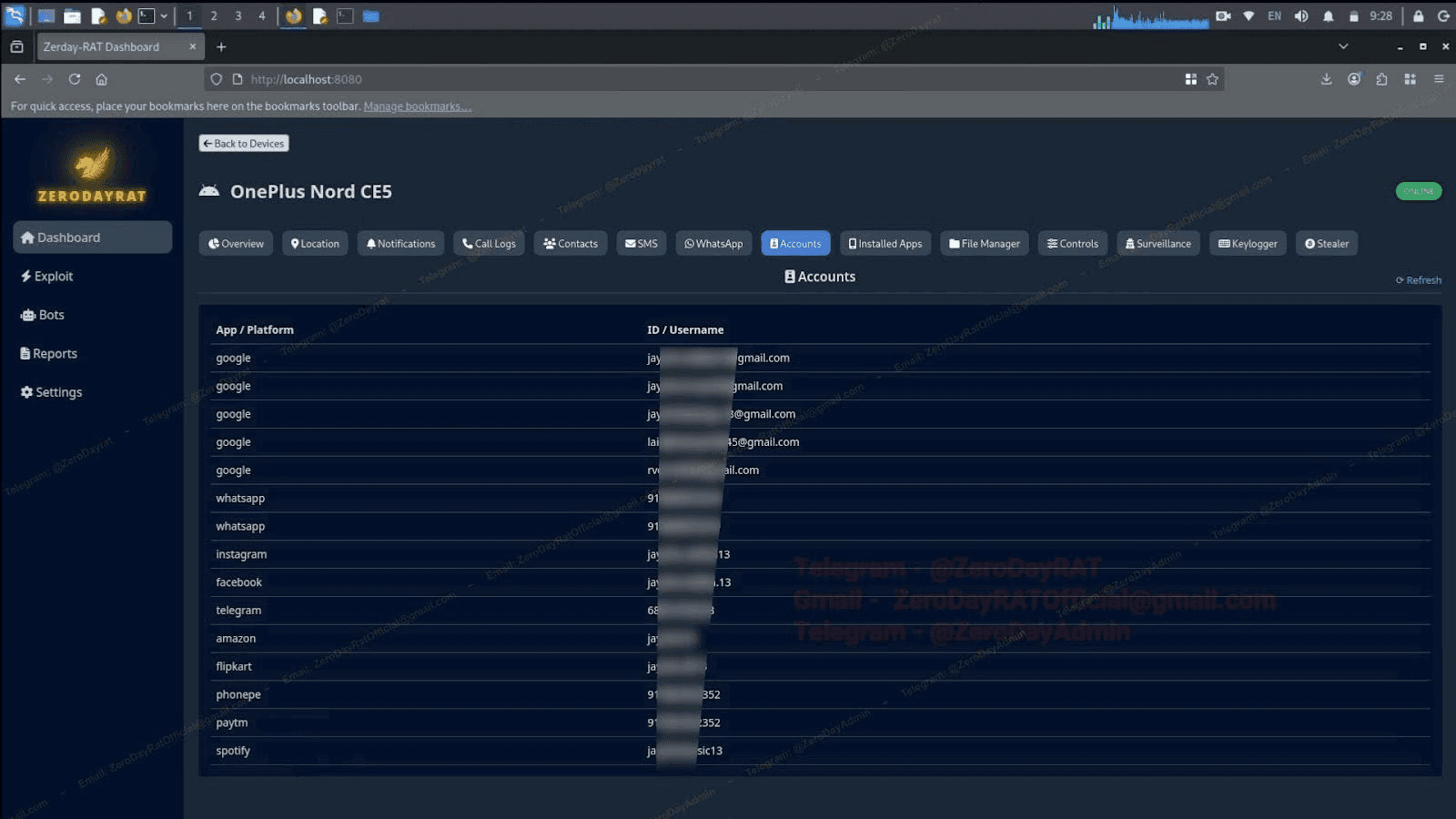Image resolution: width=1456 pixels, height=819 pixels.
Task: Go back one page in browser
Action: tap(20, 79)
